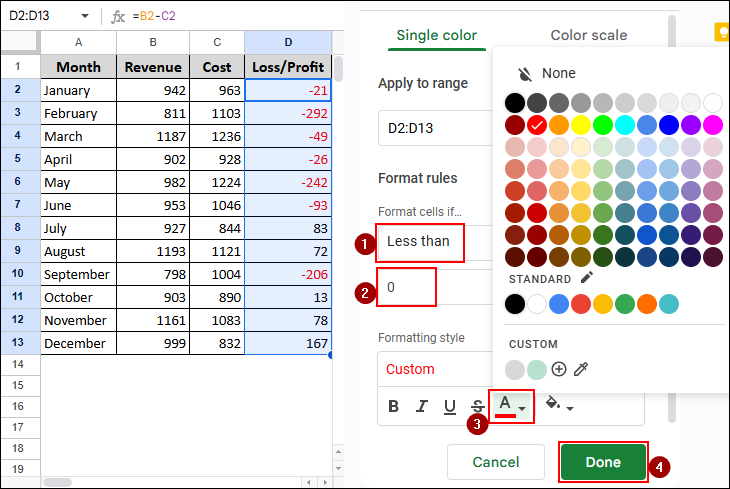
Task: Add a custom color with plus icon
Action: coord(559,369)
